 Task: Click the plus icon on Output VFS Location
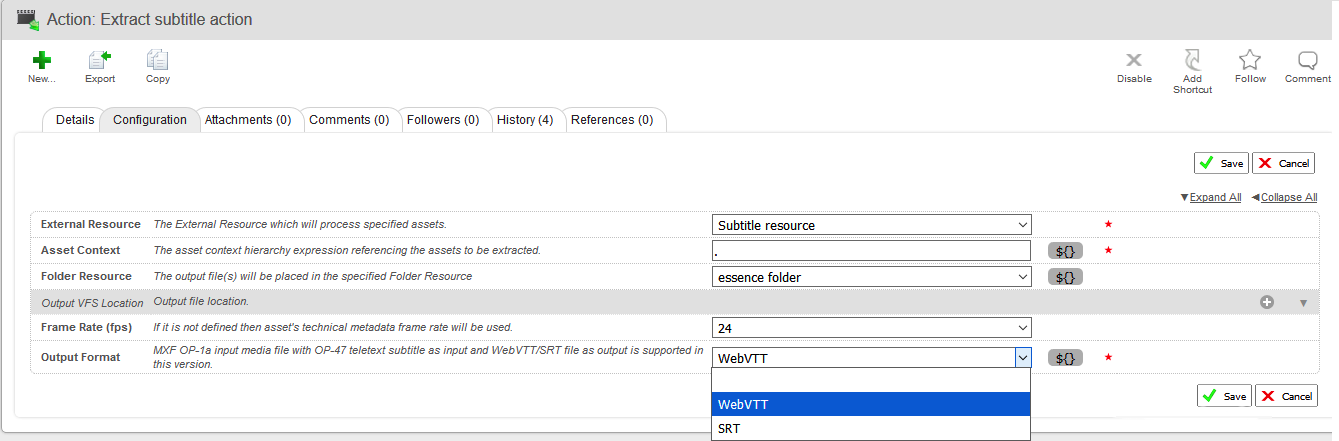click(1267, 302)
